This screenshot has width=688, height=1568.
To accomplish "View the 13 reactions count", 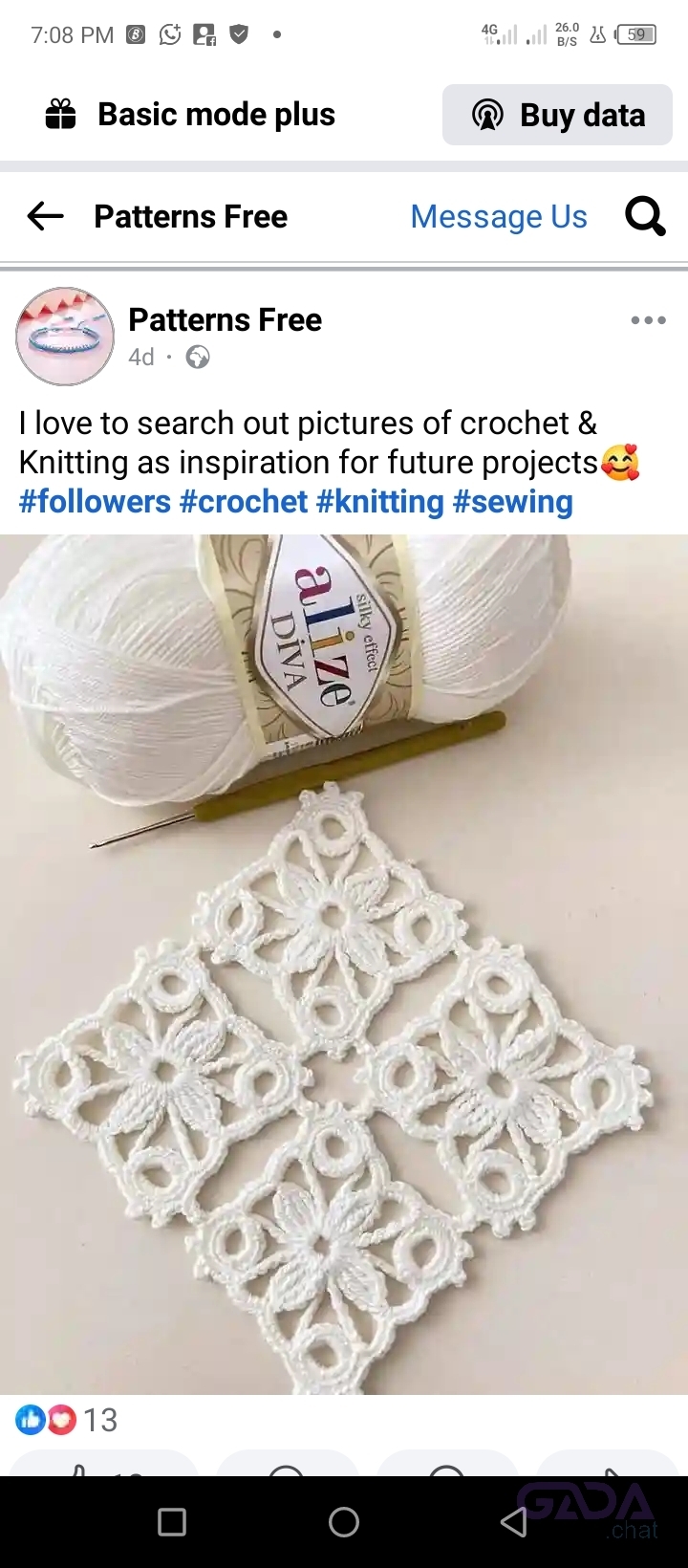I will [99, 1420].
